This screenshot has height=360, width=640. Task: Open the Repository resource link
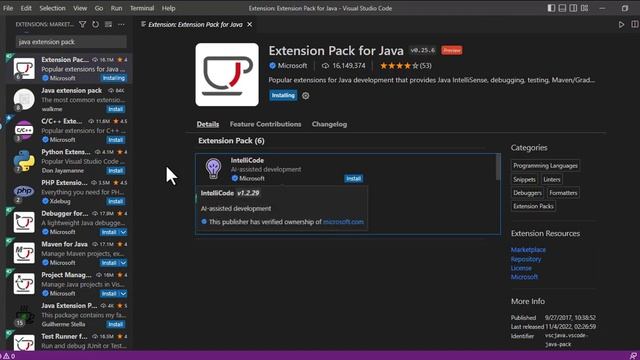[x=526, y=259]
